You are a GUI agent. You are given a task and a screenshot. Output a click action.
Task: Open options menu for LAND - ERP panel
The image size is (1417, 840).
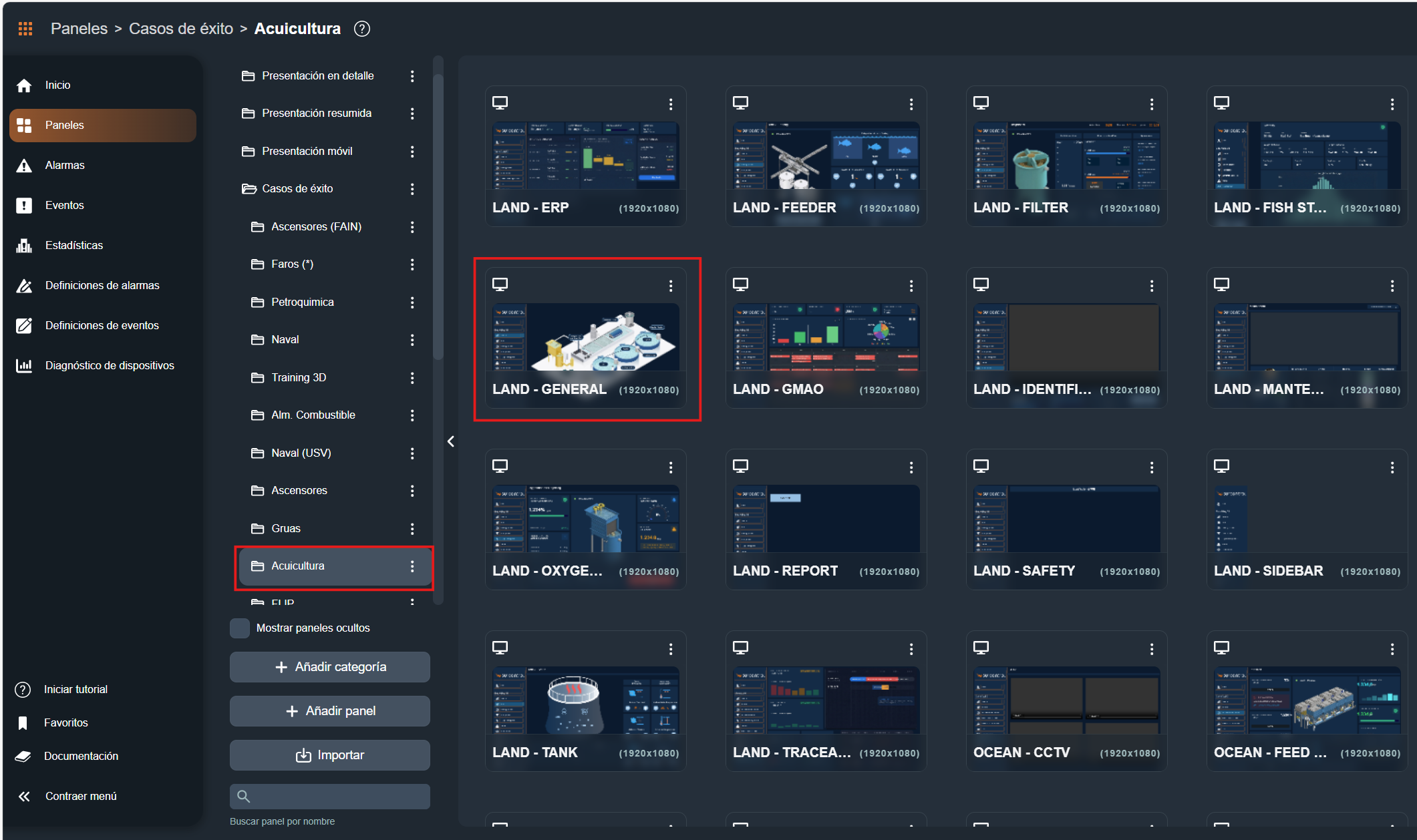(671, 104)
